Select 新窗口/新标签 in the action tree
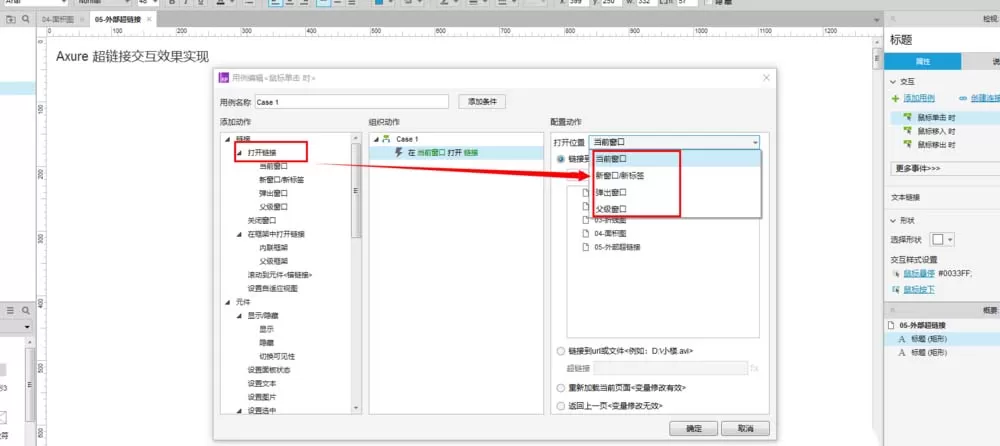This screenshot has height=446, width=1000. click(x=281, y=179)
